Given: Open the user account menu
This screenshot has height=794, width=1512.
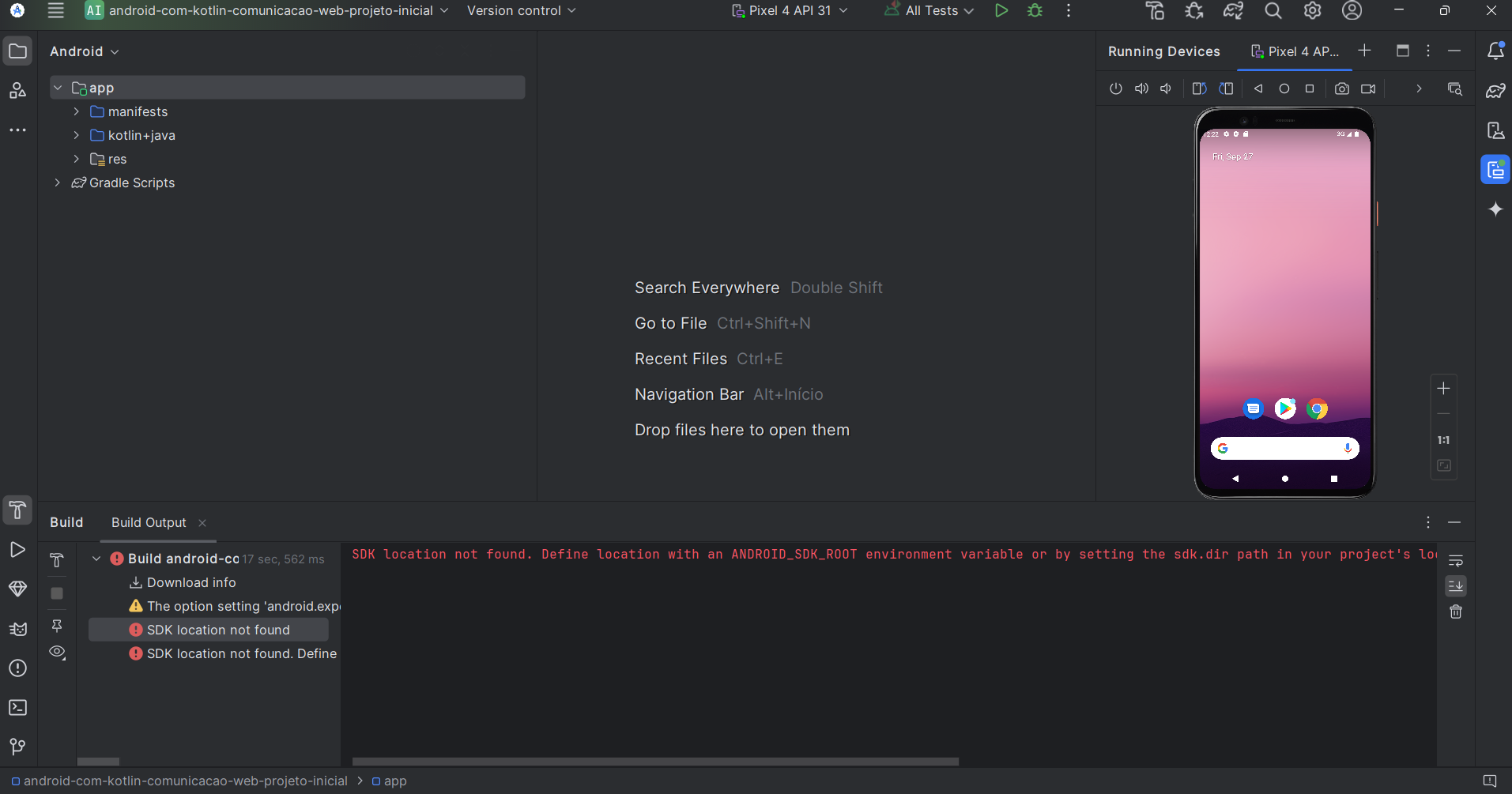Looking at the screenshot, I should coord(1352,10).
